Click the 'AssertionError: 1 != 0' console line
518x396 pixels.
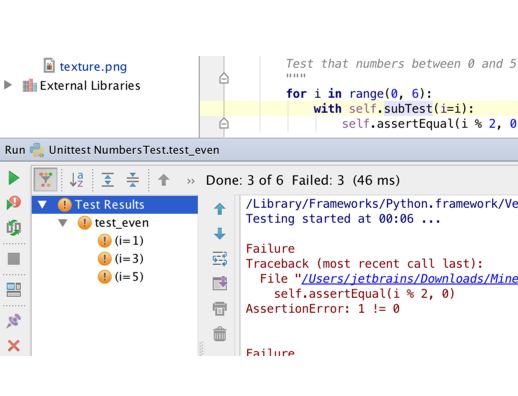click(x=323, y=309)
